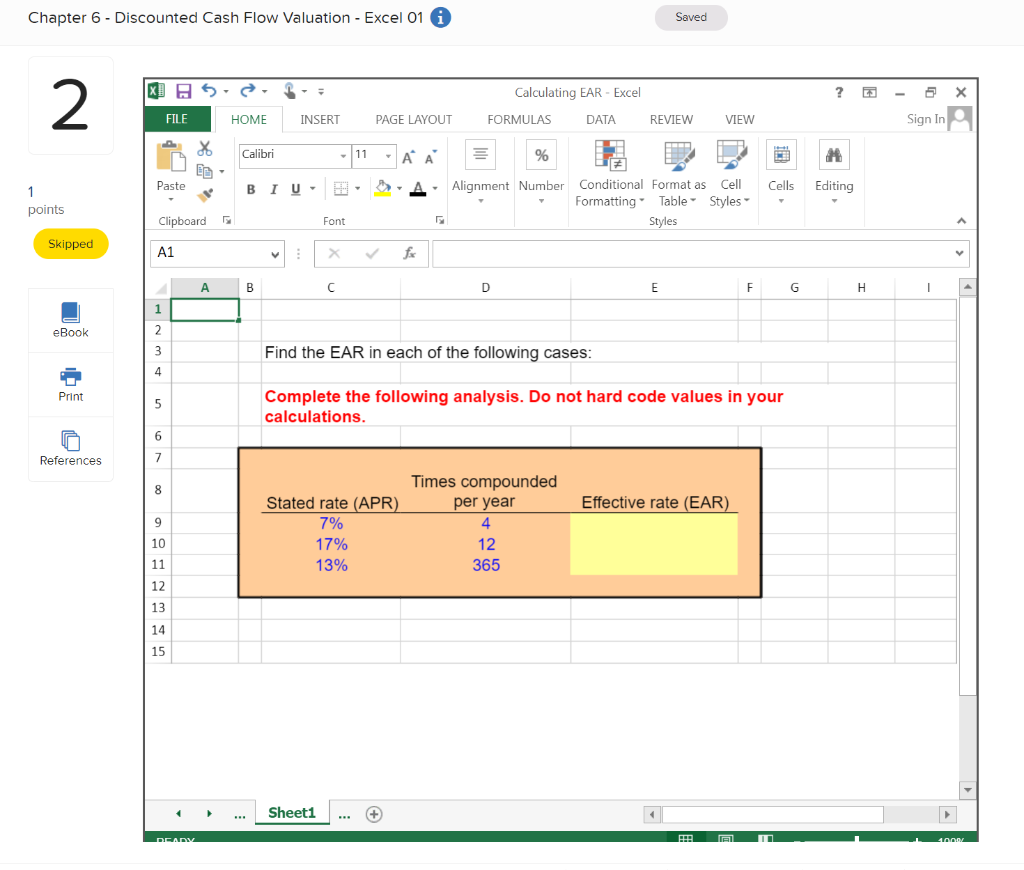Click the next sheet arrow
The image size is (1024, 870).
click(x=209, y=814)
